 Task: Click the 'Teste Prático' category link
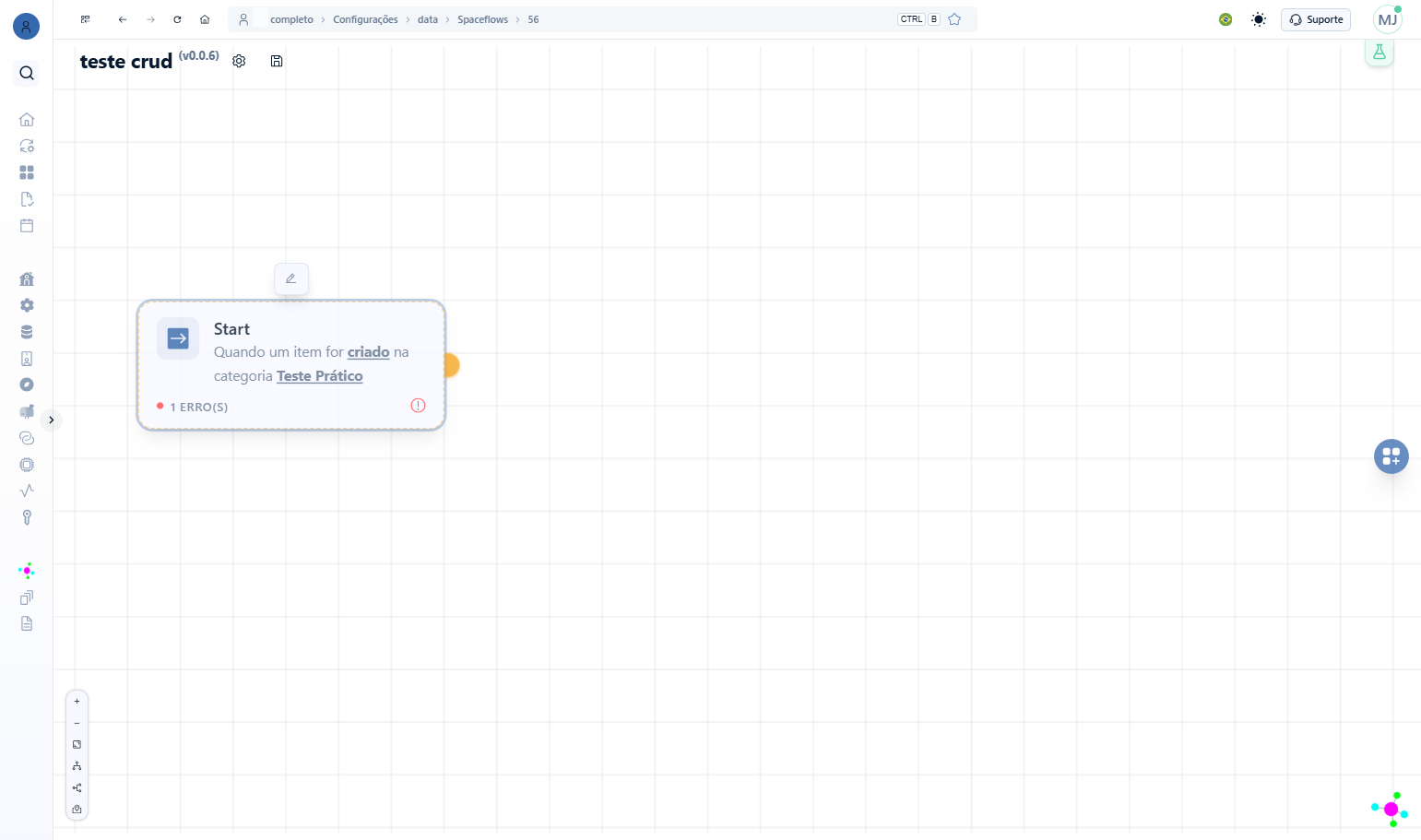320,376
